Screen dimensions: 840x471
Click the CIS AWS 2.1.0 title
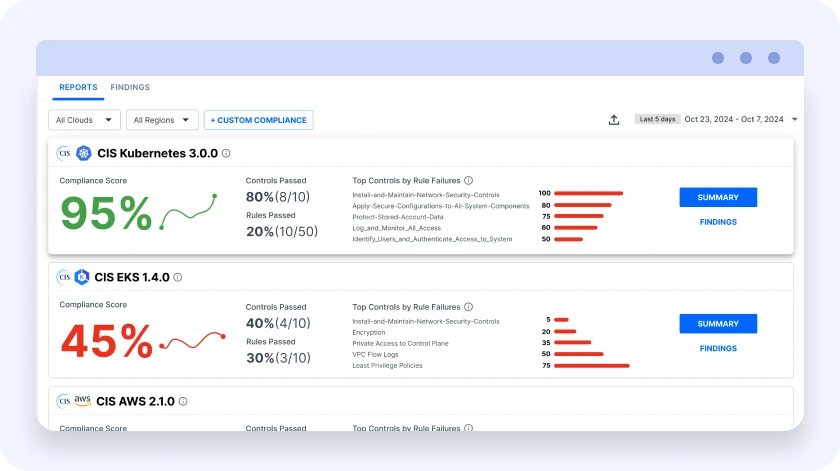click(x=136, y=401)
